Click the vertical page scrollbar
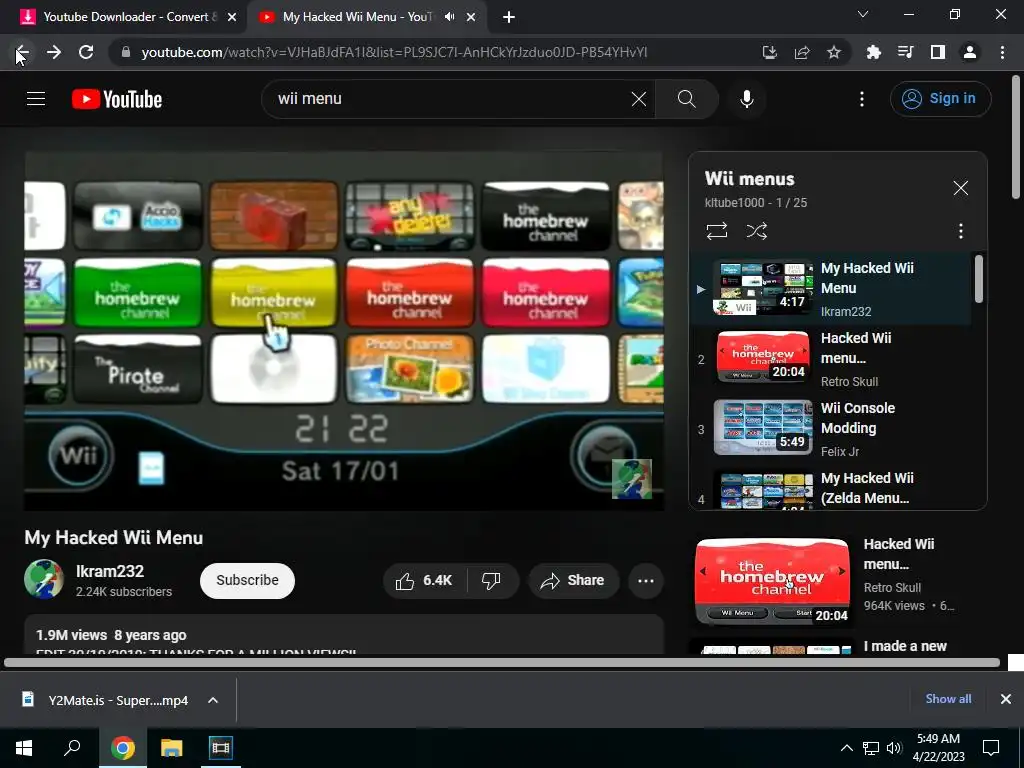The width and height of the screenshot is (1024, 768). [1016, 136]
